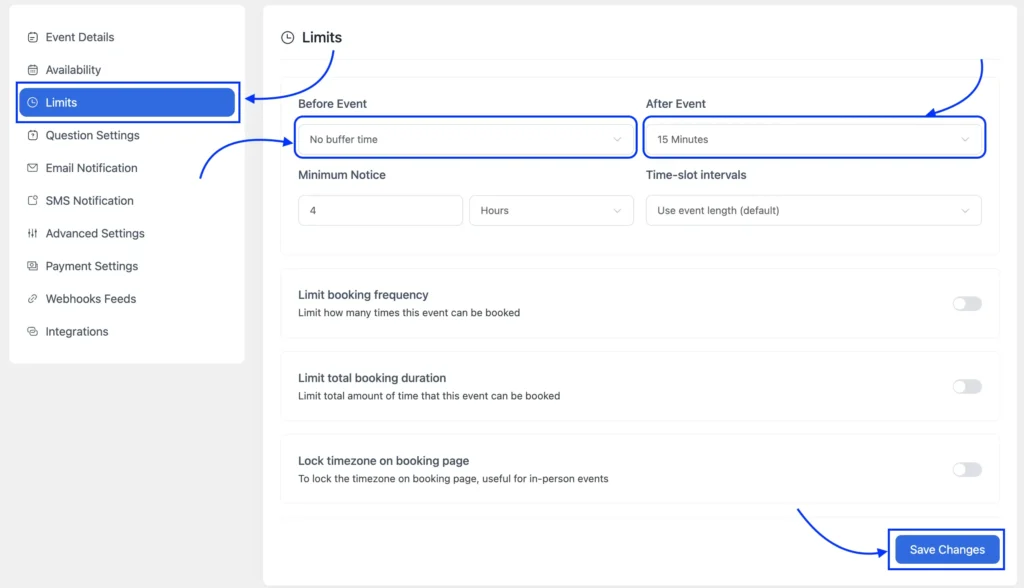The height and width of the screenshot is (588, 1024).
Task: Click the Event Details sidebar icon
Action: pos(33,37)
